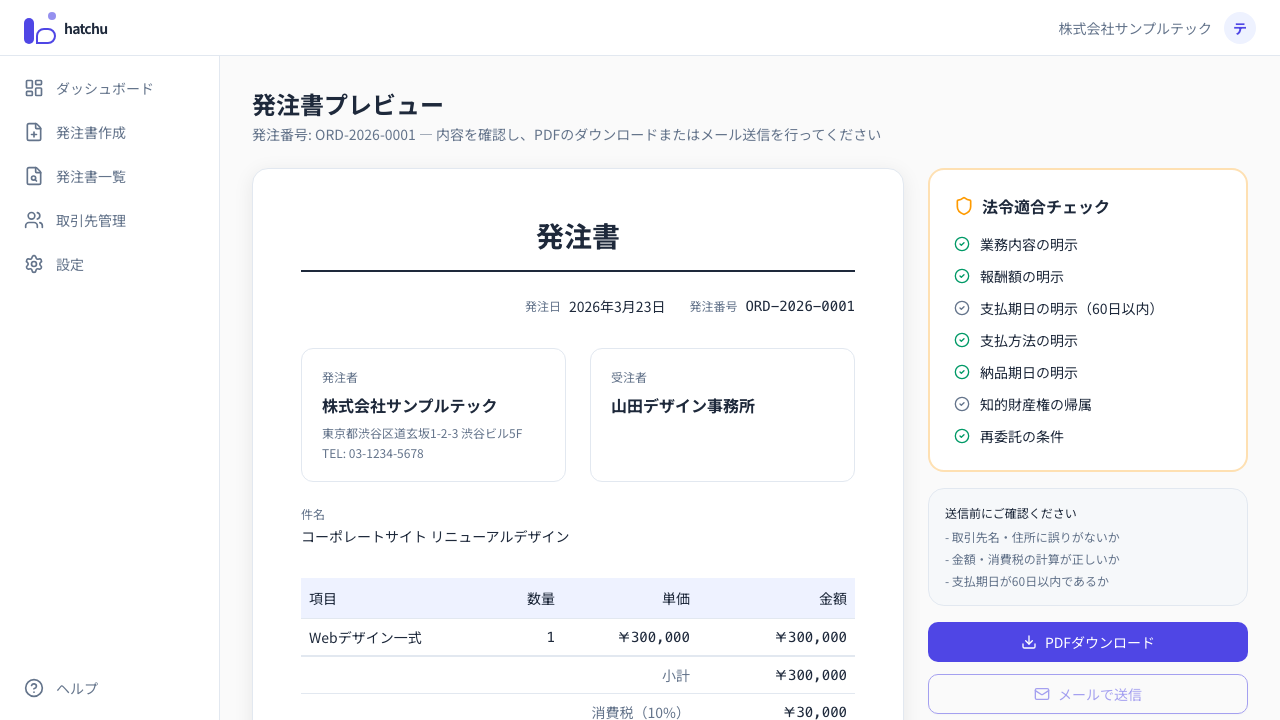Click the order number ORD-2026-0001 in document
This screenshot has height=720, width=1280.
coord(800,306)
